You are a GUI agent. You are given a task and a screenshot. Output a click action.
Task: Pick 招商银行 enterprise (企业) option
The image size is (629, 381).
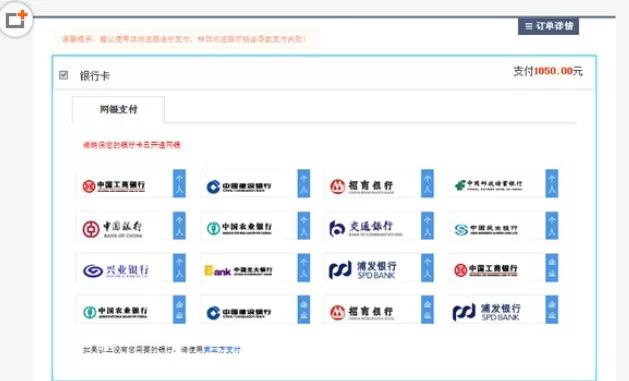tap(379, 310)
